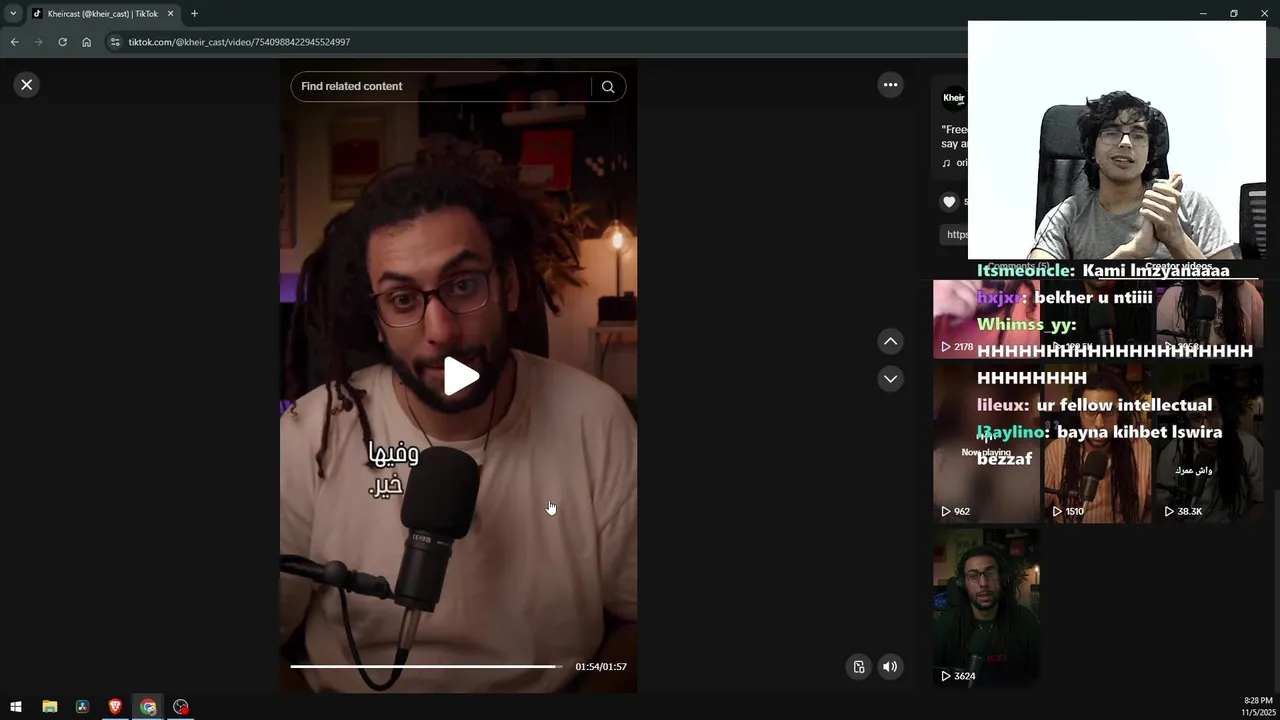Open creator video with 962 views
The image size is (1280, 720).
coord(986,443)
